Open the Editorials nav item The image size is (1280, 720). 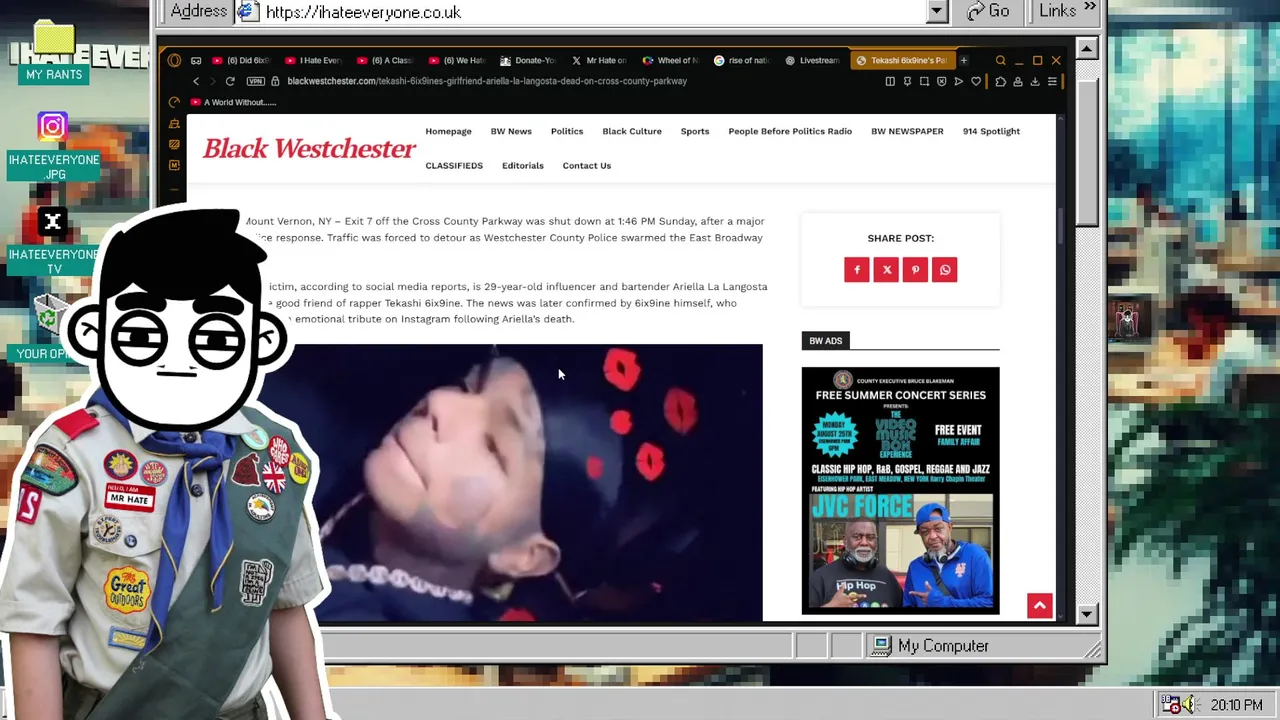[523, 166]
